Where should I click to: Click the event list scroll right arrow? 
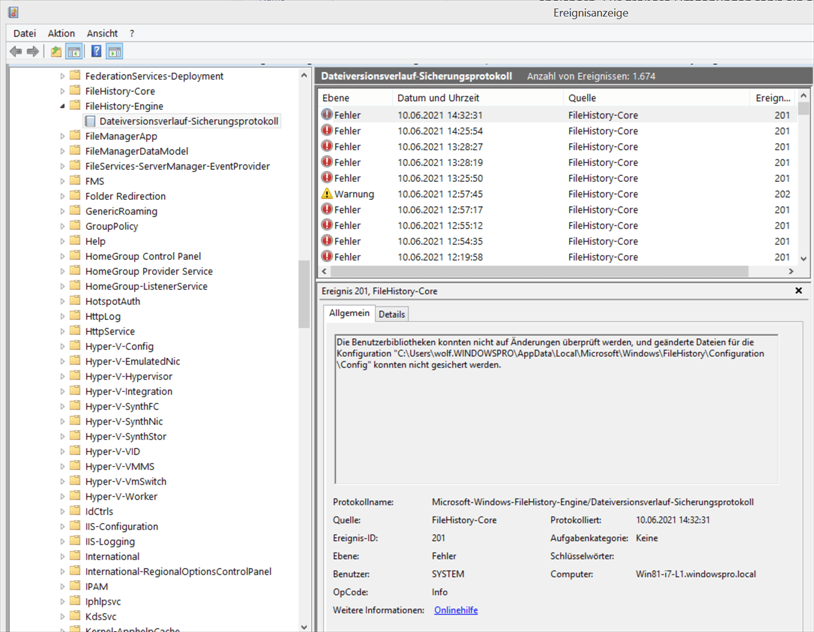[x=791, y=271]
